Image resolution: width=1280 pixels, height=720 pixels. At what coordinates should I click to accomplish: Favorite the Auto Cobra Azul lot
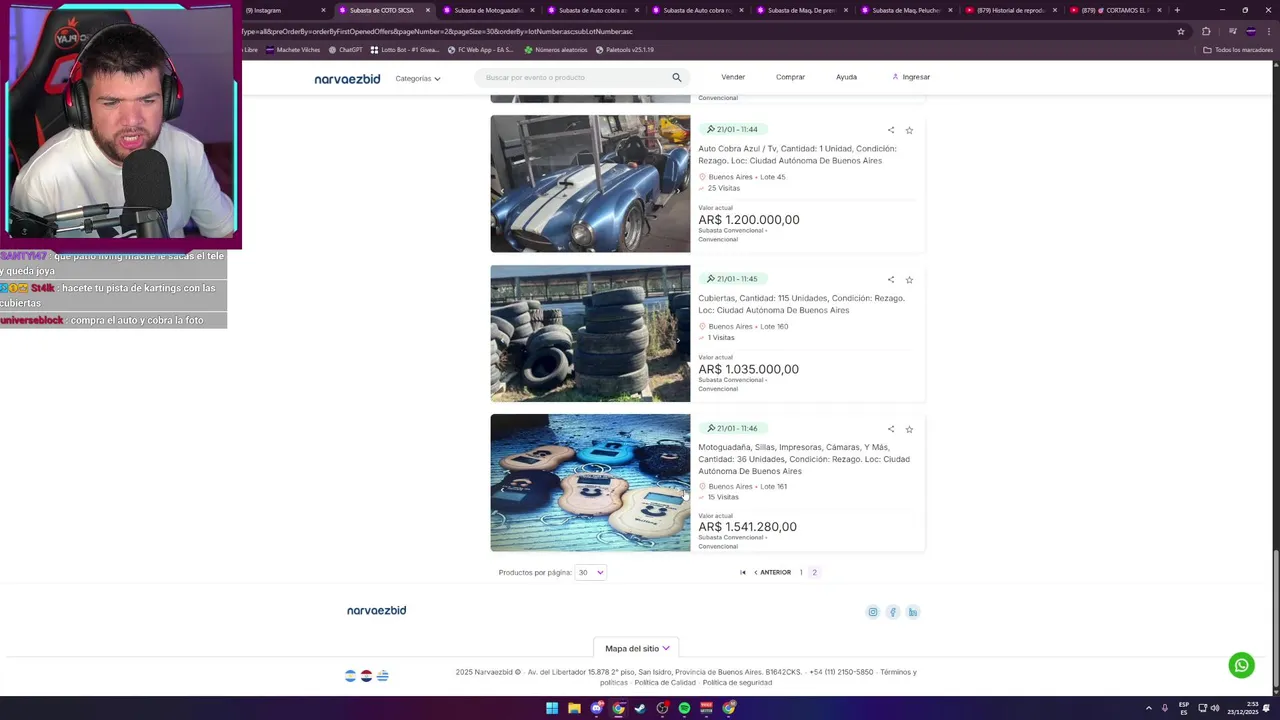pyautogui.click(x=909, y=130)
